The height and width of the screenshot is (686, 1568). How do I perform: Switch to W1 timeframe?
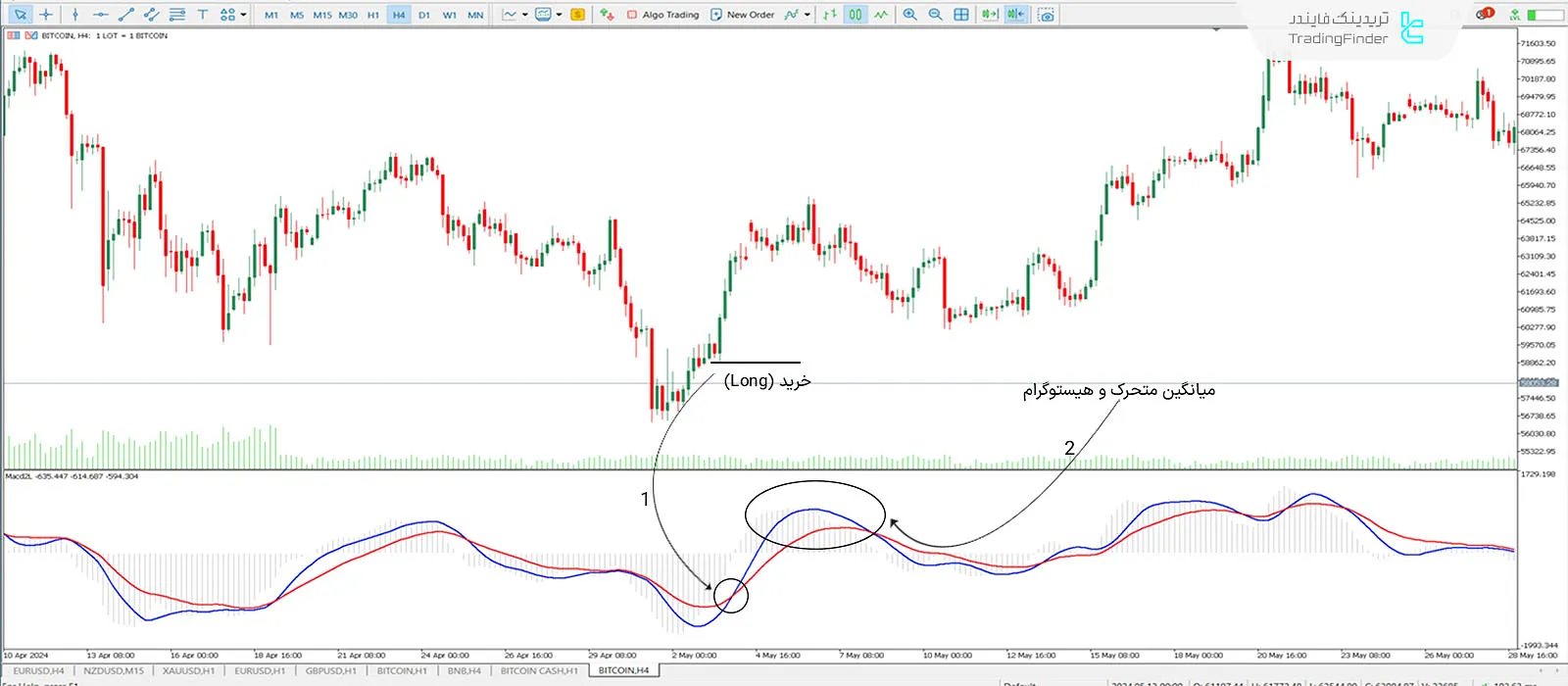click(x=450, y=15)
